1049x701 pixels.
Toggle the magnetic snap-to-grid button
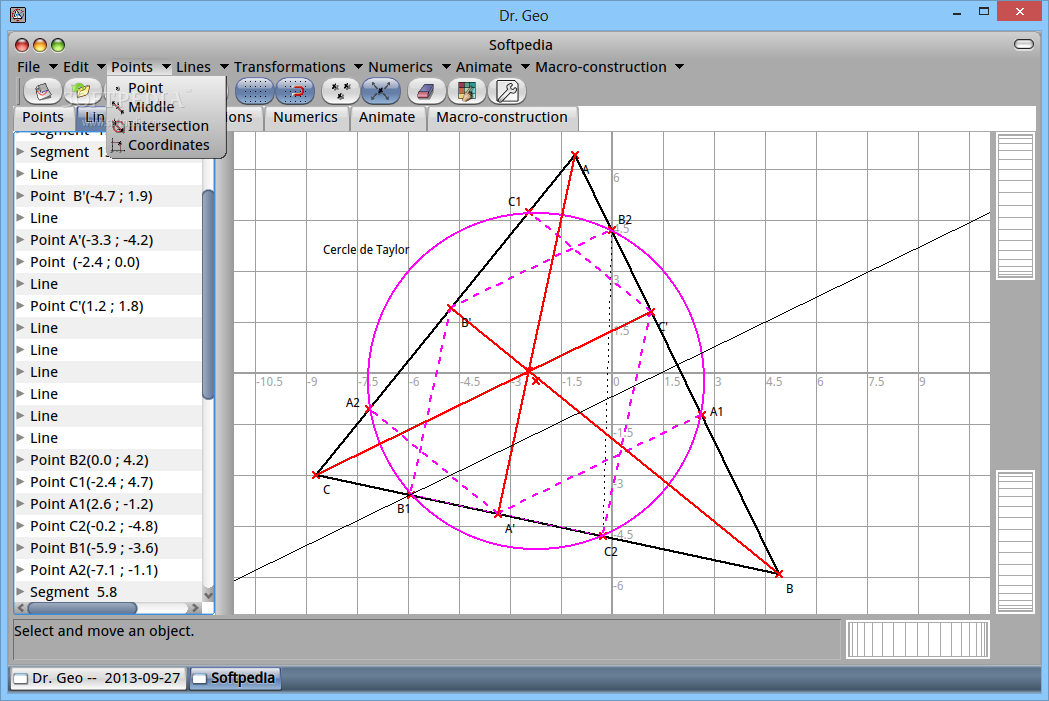[x=294, y=91]
